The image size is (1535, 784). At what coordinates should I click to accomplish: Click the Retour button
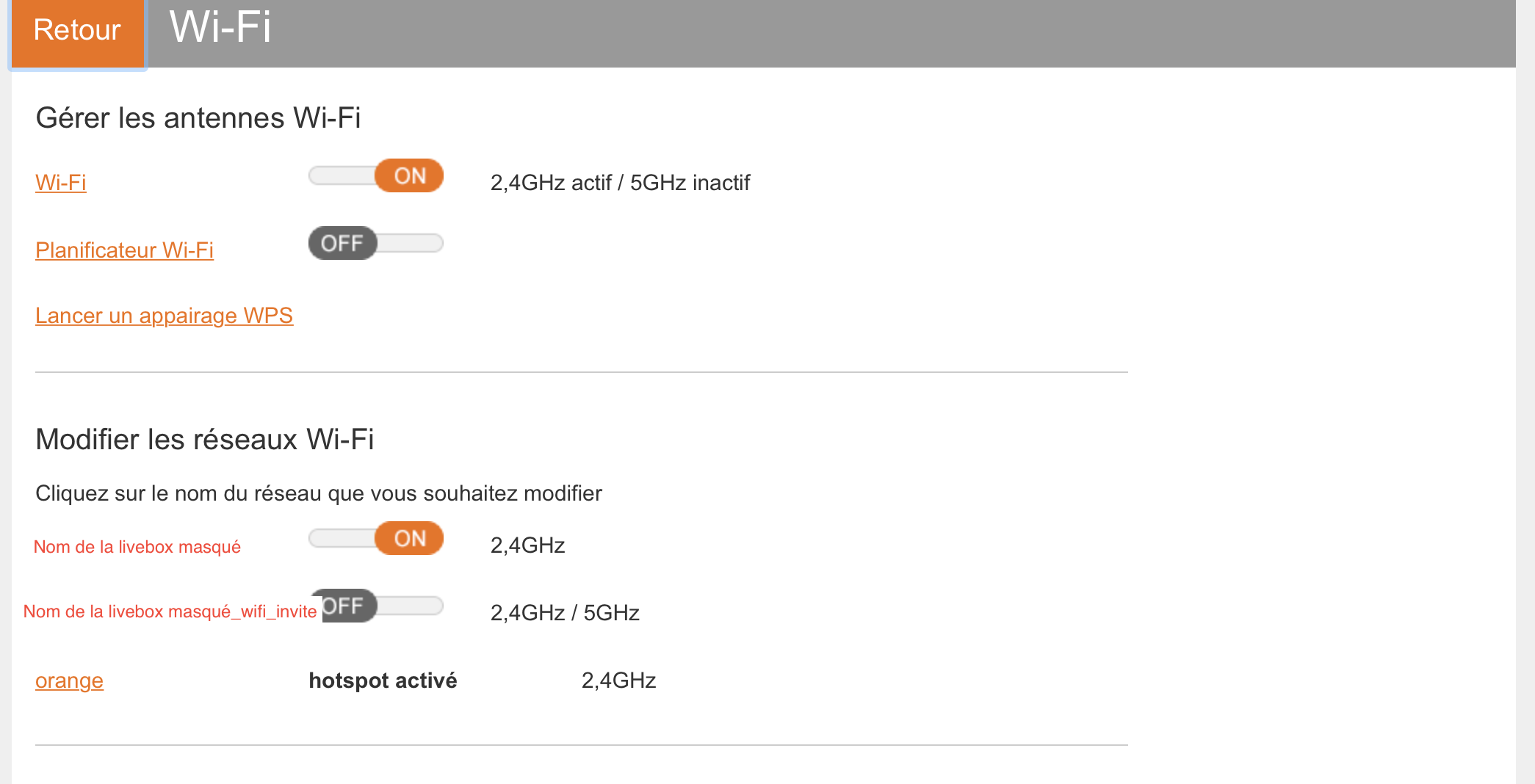76,31
